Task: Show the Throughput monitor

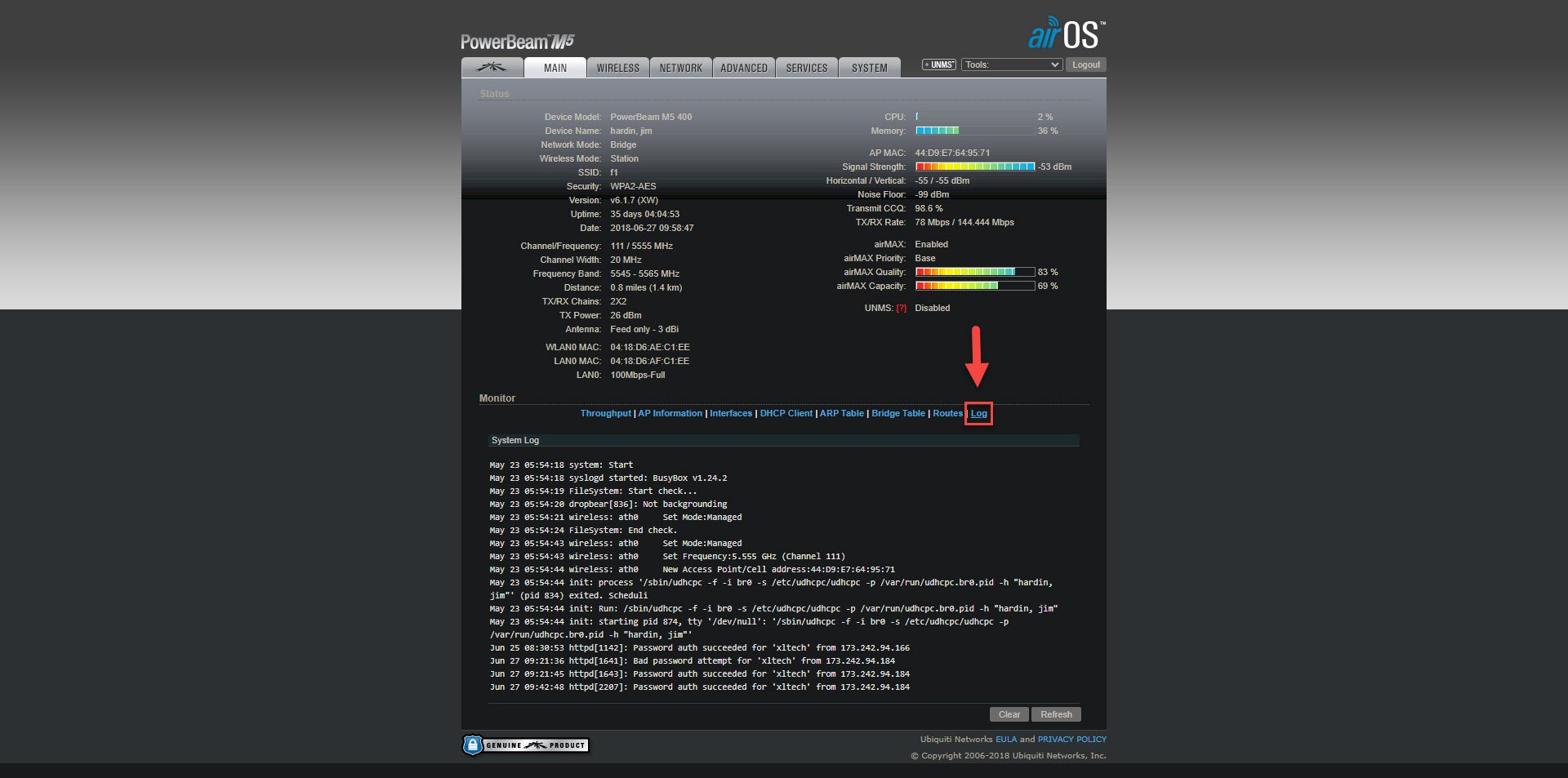Action: [x=605, y=413]
